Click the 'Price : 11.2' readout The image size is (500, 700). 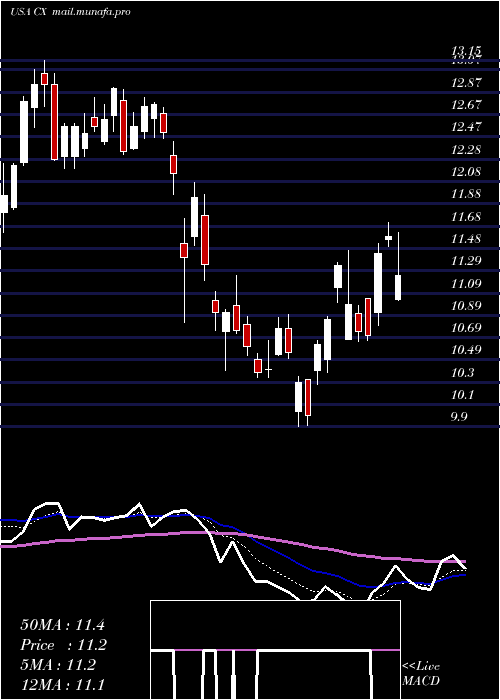(x=64, y=645)
